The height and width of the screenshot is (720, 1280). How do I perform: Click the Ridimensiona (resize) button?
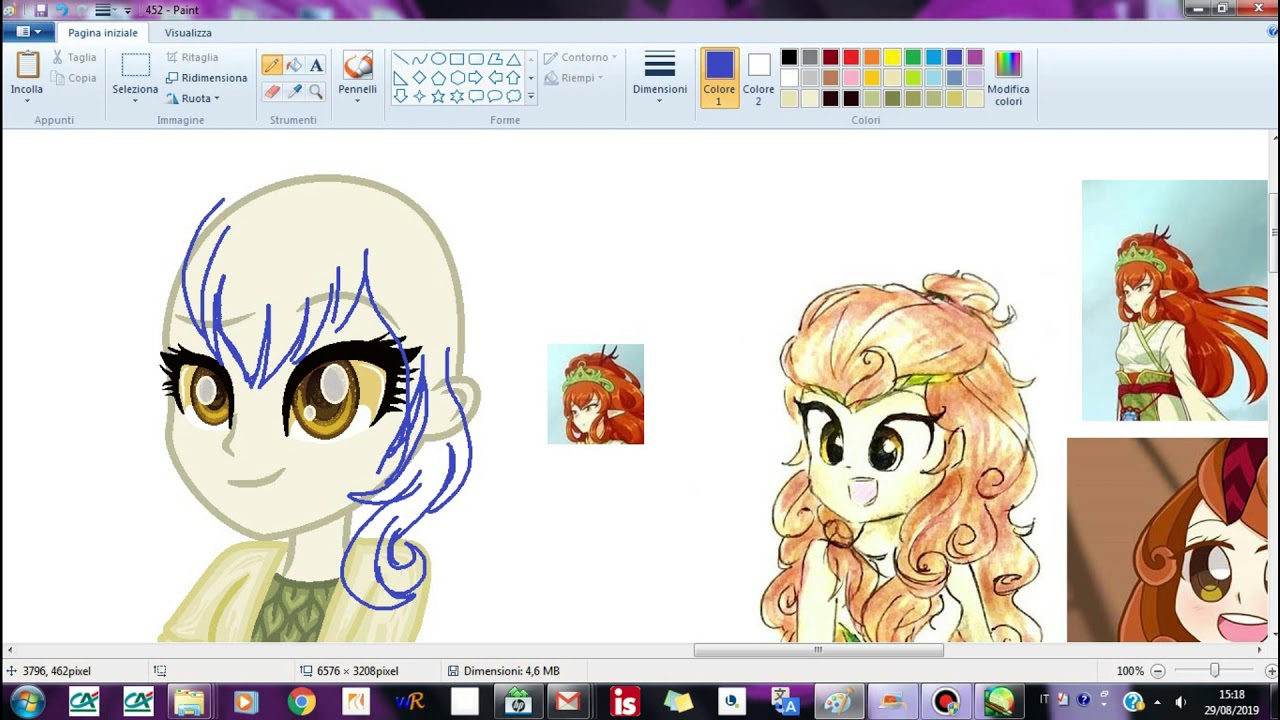pos(206,78)
